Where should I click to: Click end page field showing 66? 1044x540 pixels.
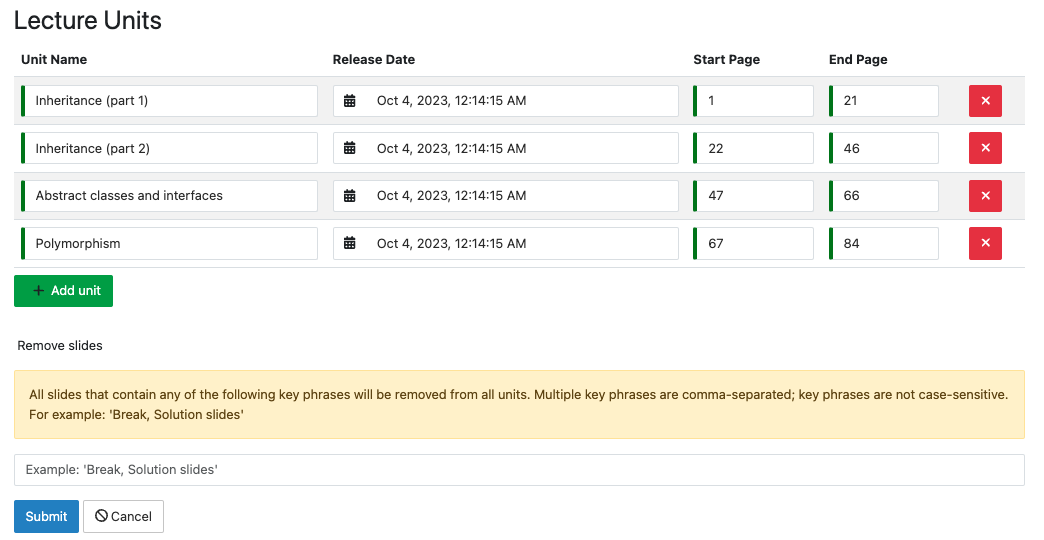[885, 196]
